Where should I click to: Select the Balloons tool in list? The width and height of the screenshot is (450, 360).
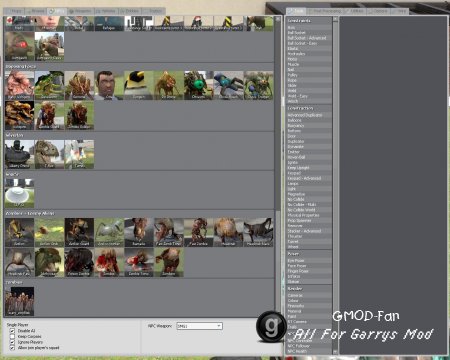click(x=309, y=120)
